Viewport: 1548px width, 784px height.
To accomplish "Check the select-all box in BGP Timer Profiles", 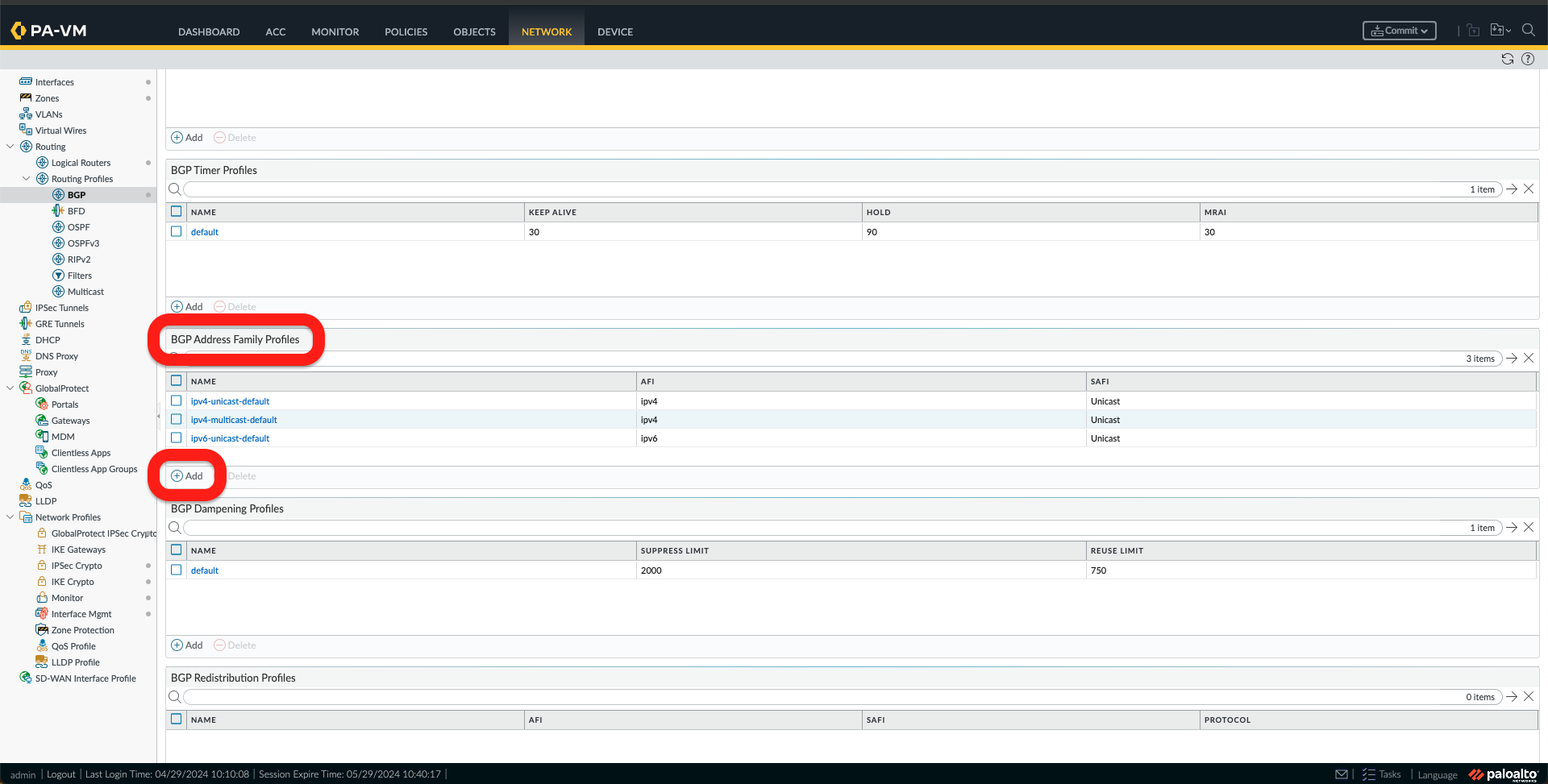I will [176, 211].
